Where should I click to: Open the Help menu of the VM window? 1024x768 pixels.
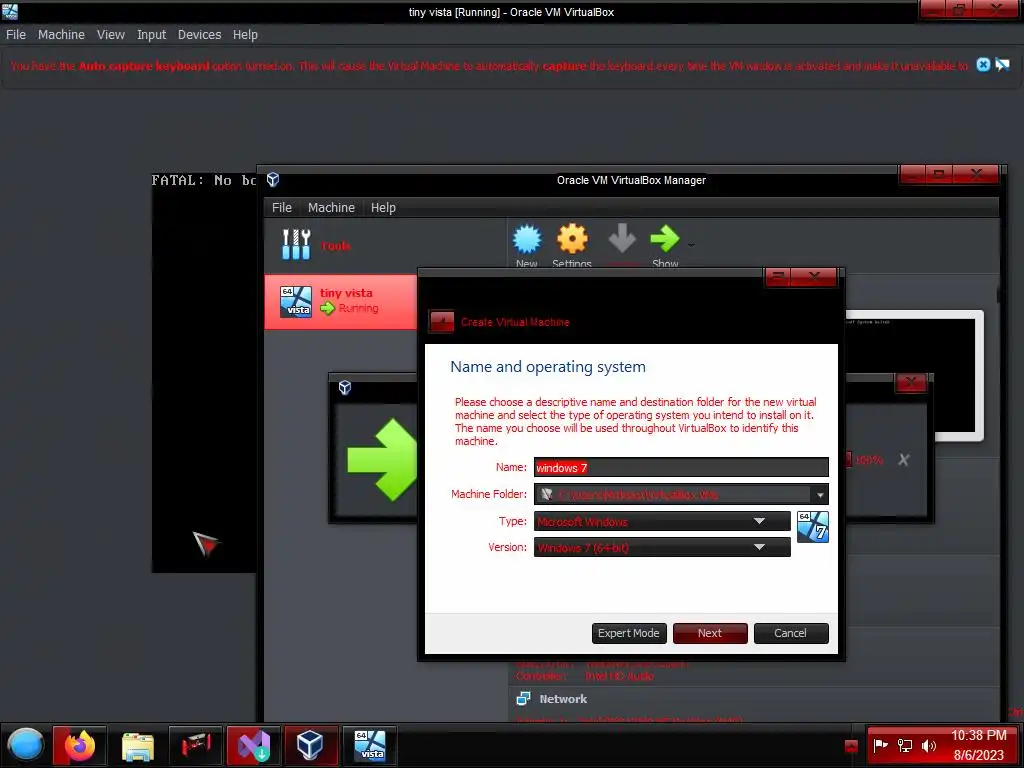(x=245, y=35)
